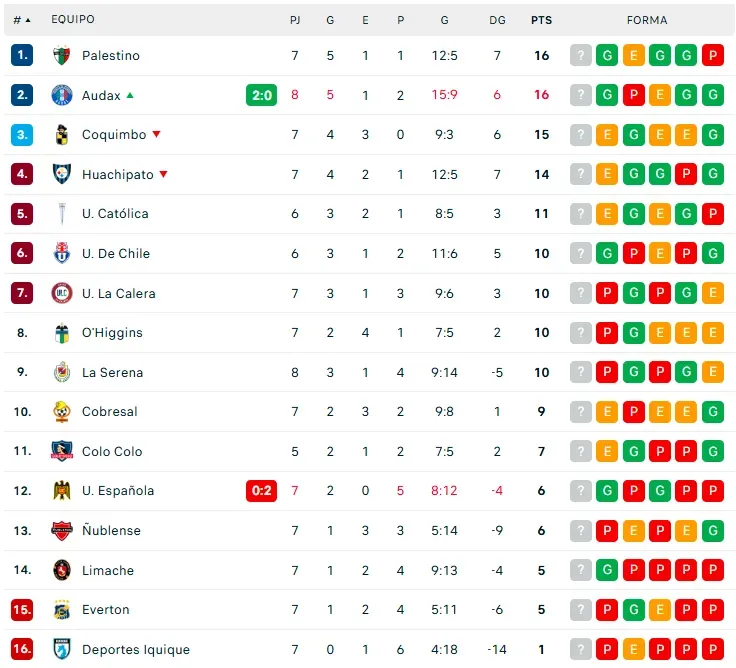This screenshot has width=736, height=668.
Task: Open the U. Católica team link
Action: coord(115,214)
